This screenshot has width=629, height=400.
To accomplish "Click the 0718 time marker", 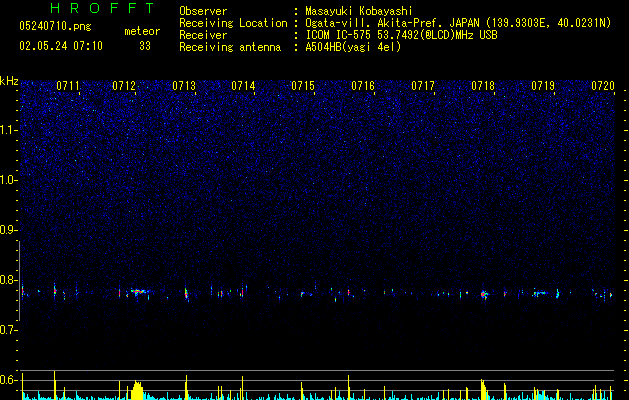I will pos(483,86).
